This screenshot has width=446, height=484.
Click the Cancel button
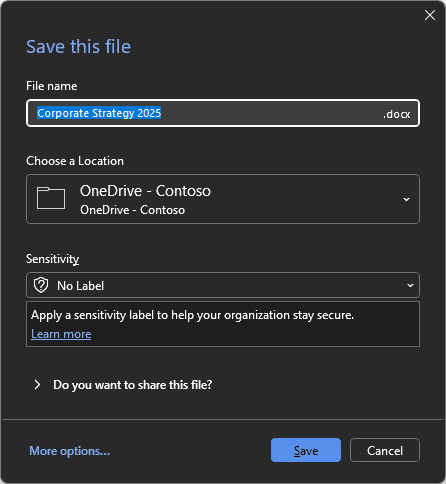[385, 450]
